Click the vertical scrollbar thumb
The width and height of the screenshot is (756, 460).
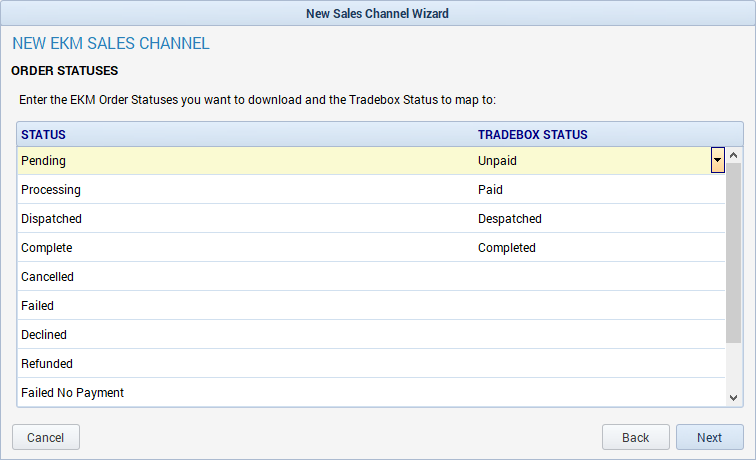pos(733,253)
